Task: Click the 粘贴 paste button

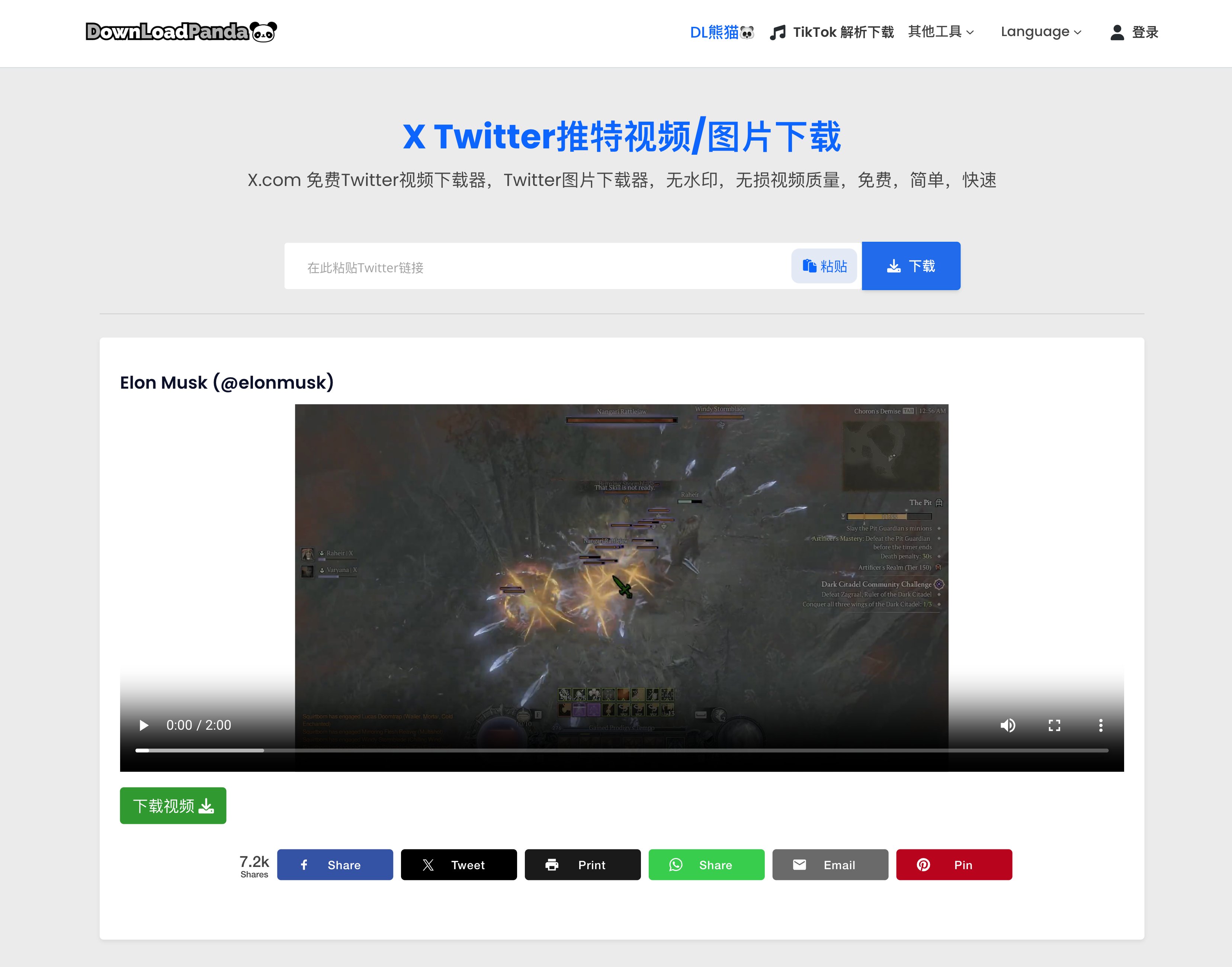Action: coord(824,266)
